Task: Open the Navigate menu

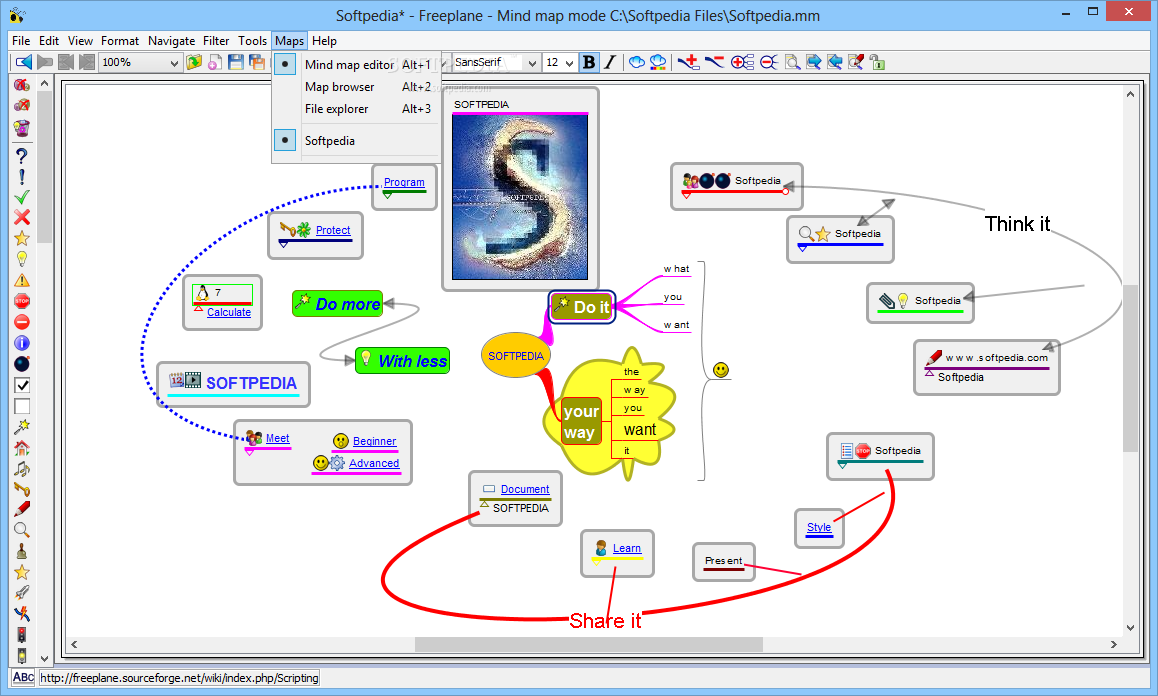Action: pos(171,41)
